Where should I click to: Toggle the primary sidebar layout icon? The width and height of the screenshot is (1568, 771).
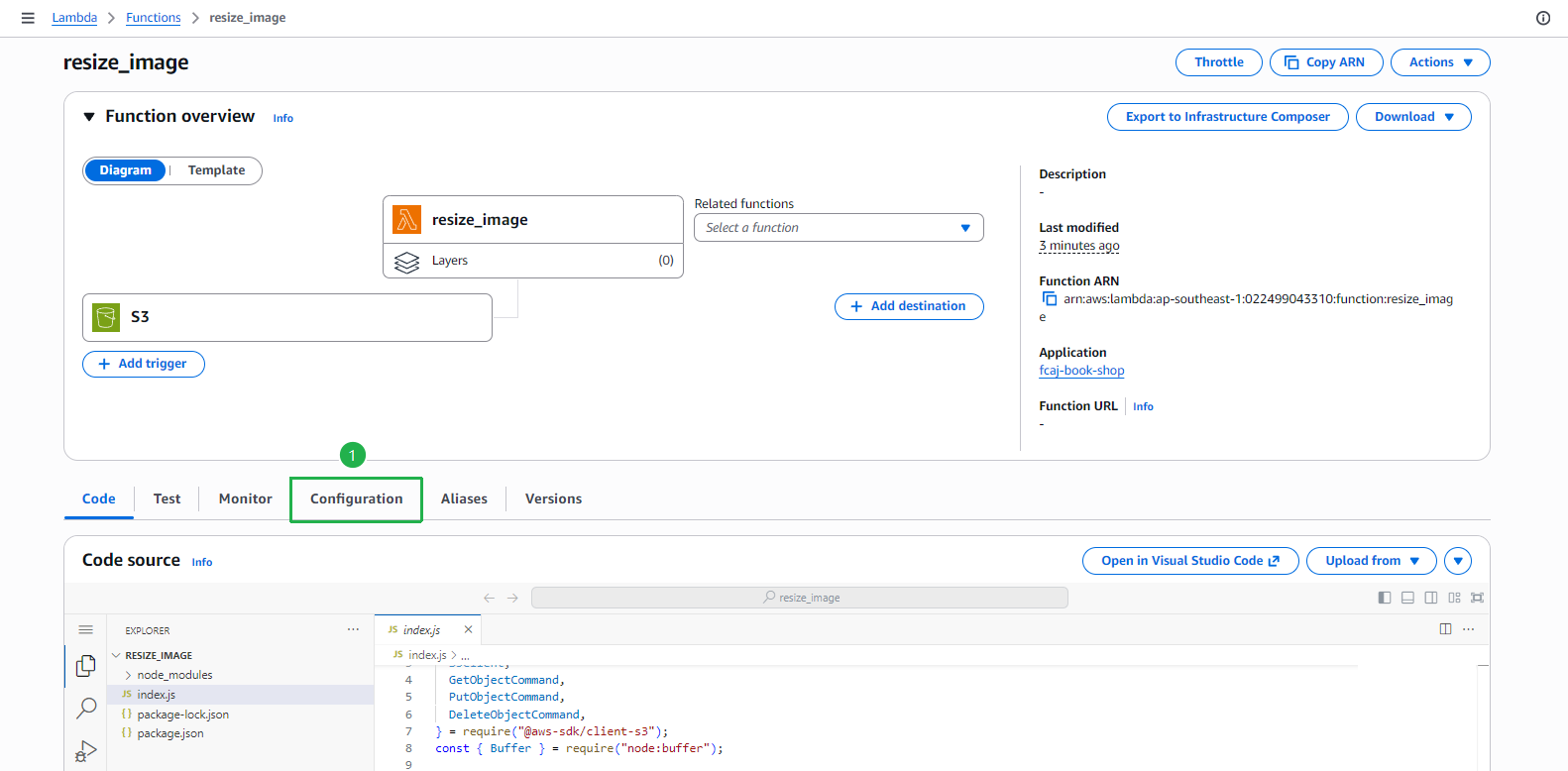point(1385,598)
